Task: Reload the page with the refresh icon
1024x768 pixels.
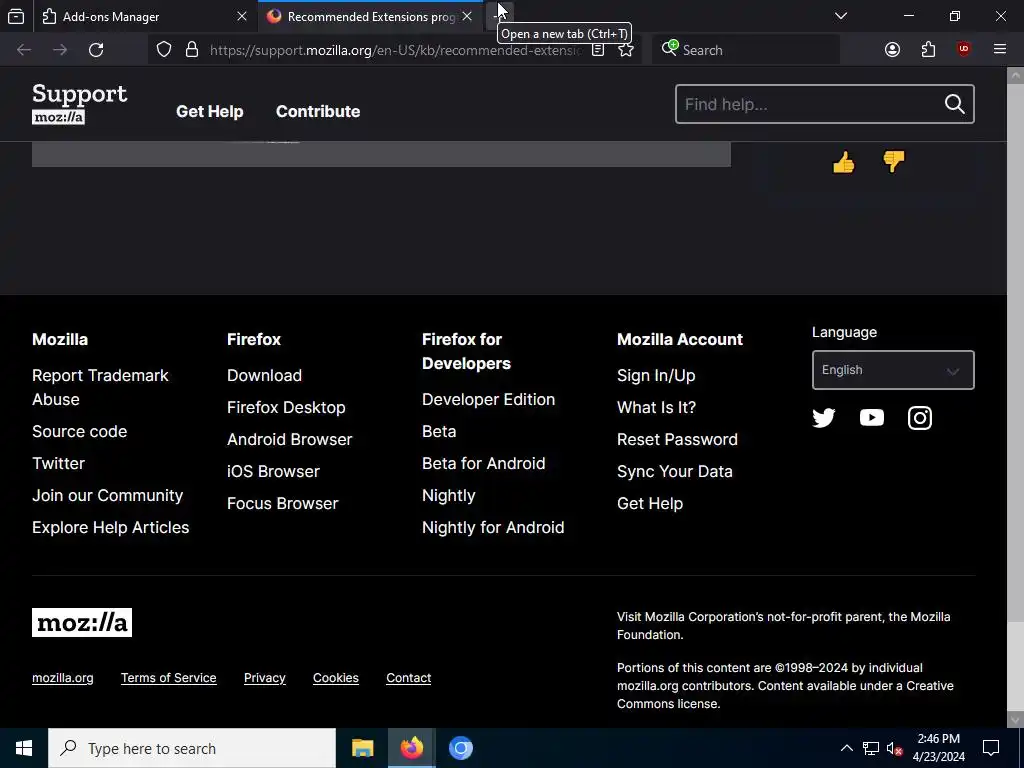Action: [96, 50]
